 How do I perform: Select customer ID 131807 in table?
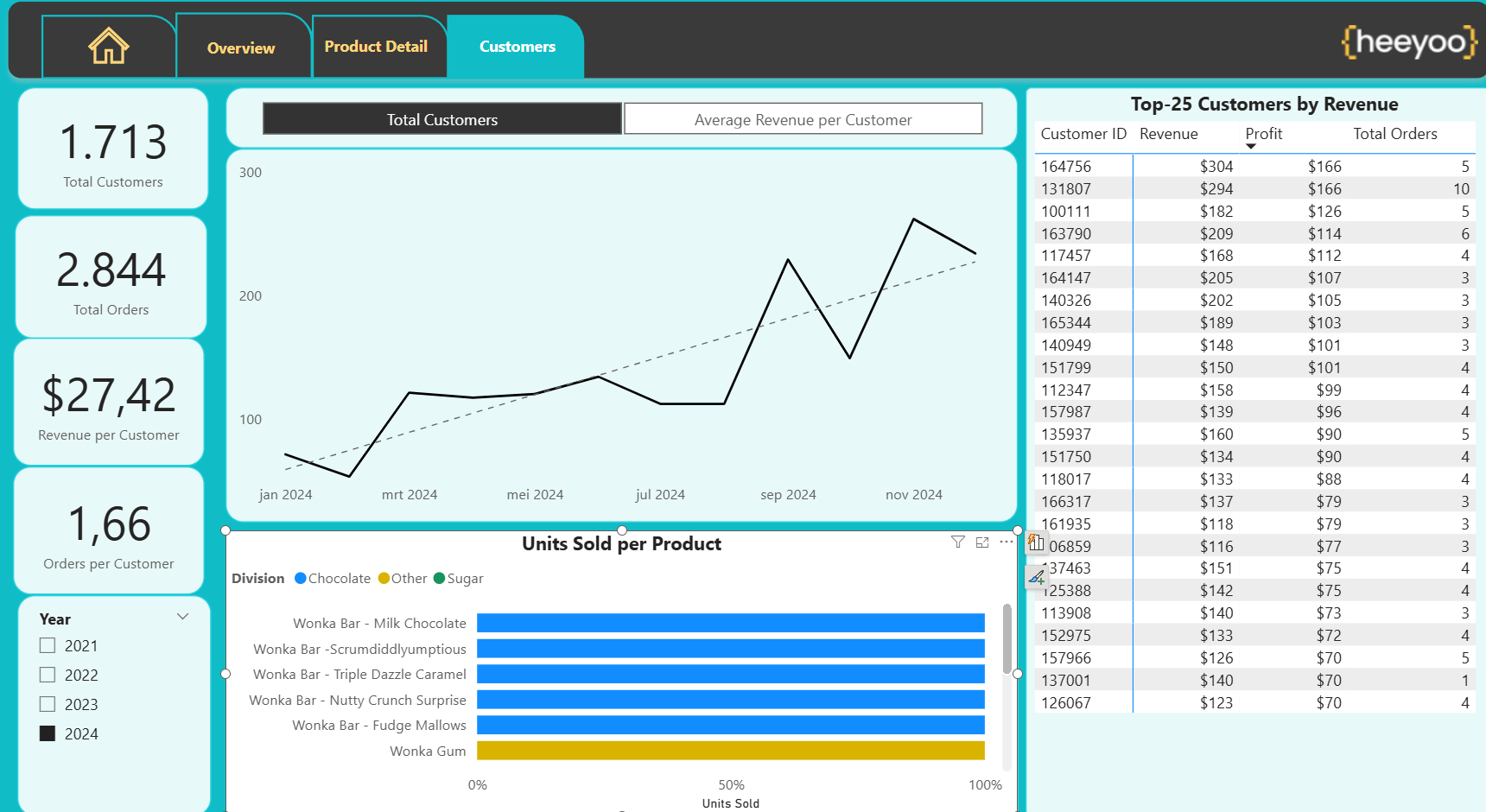pos(1065,188)
